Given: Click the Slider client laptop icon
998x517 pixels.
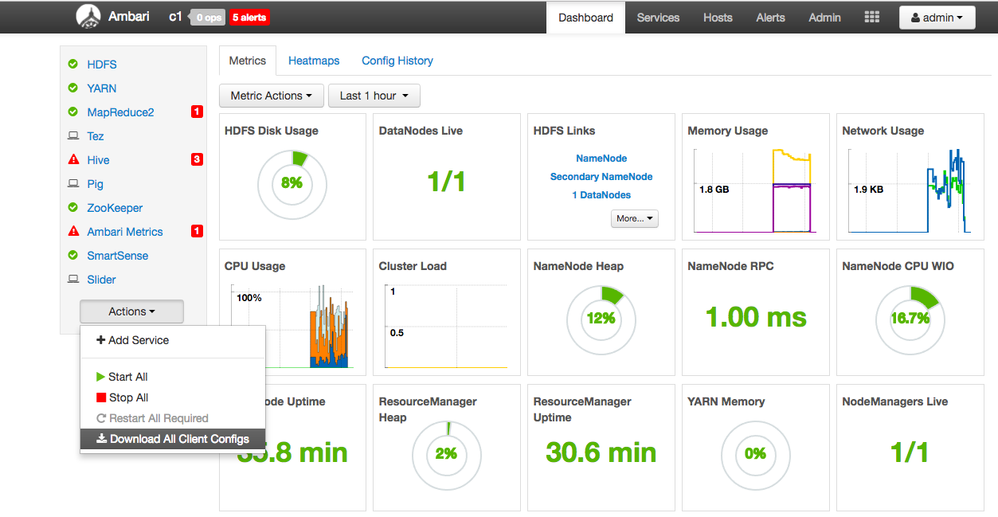Looking at the screenshot, I should [x=73, y=279].
